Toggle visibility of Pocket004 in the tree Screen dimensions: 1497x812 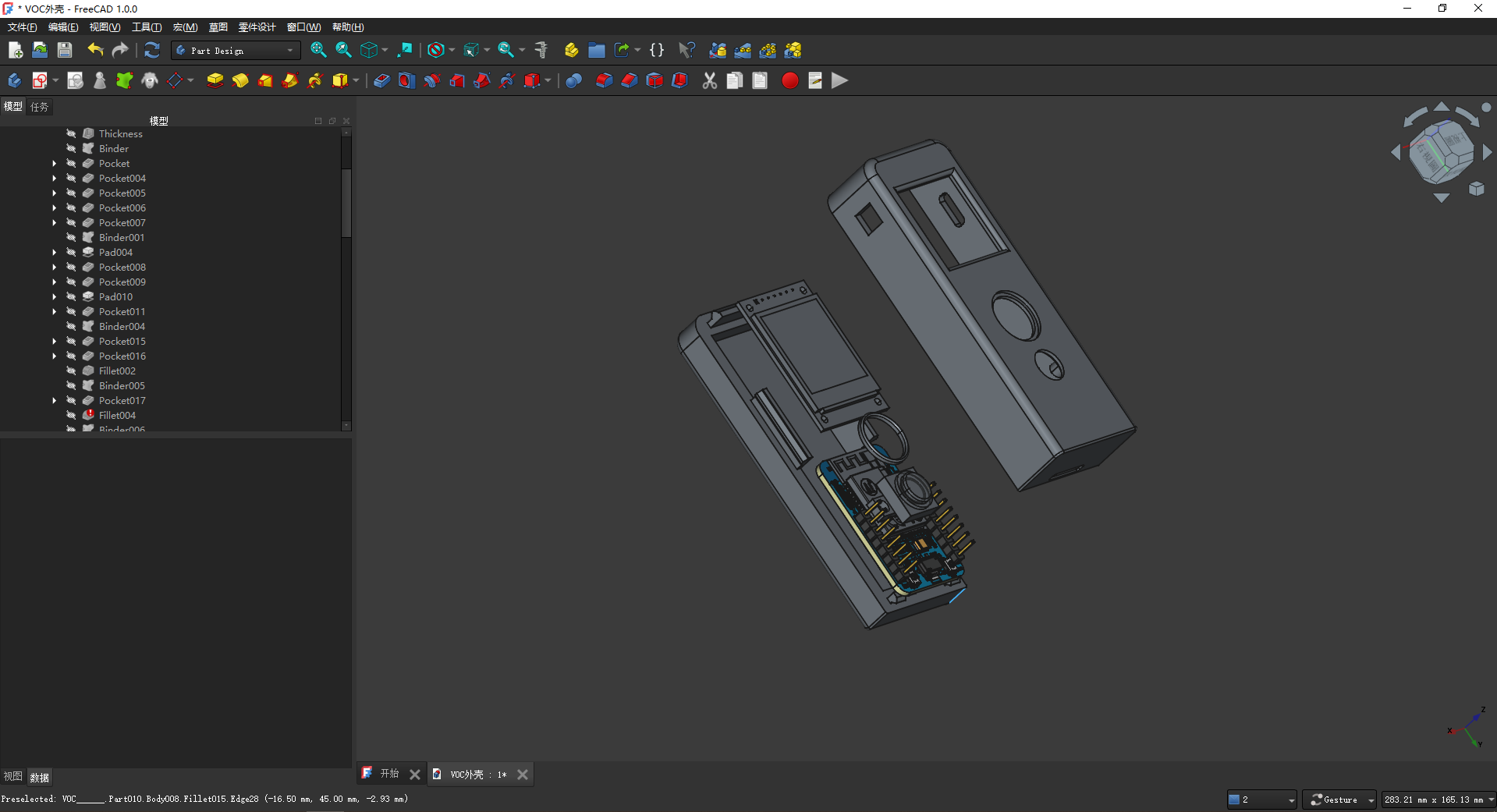[71, 178]
